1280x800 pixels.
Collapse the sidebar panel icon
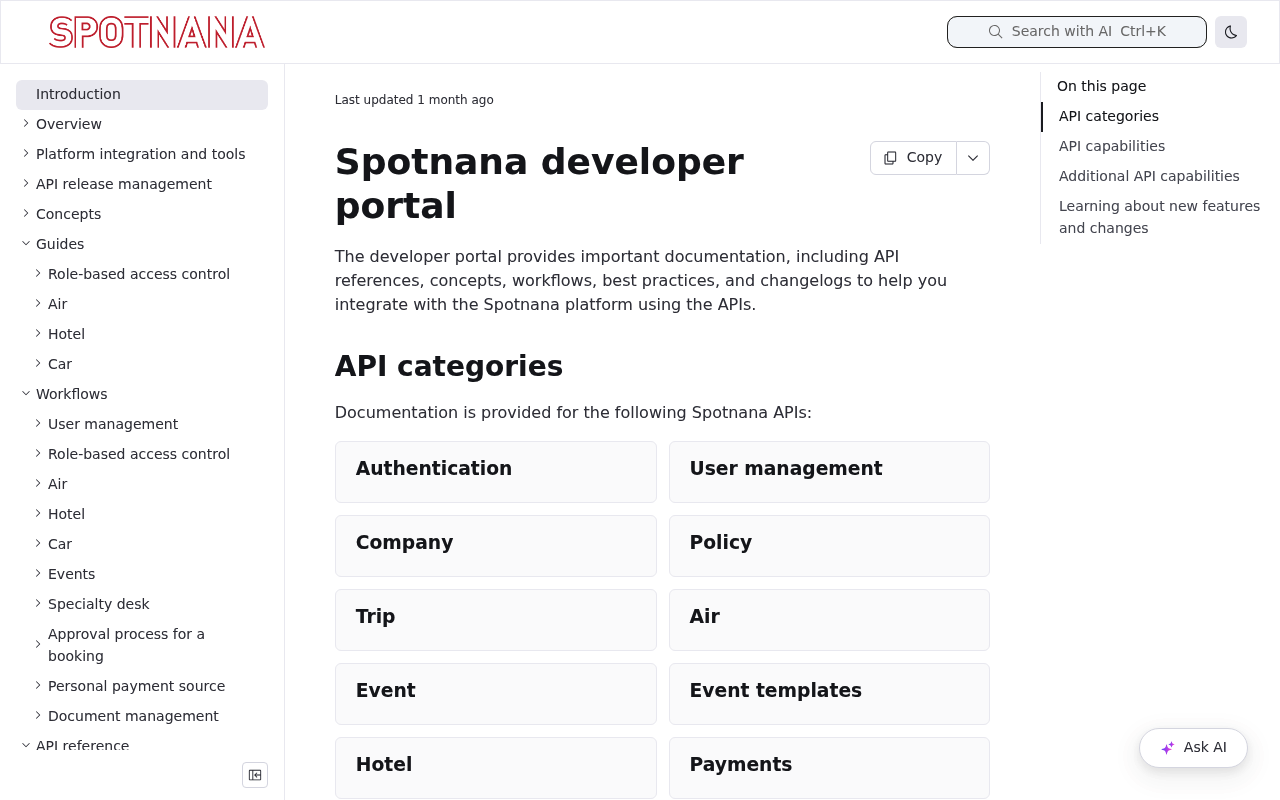tap(255, 775)
